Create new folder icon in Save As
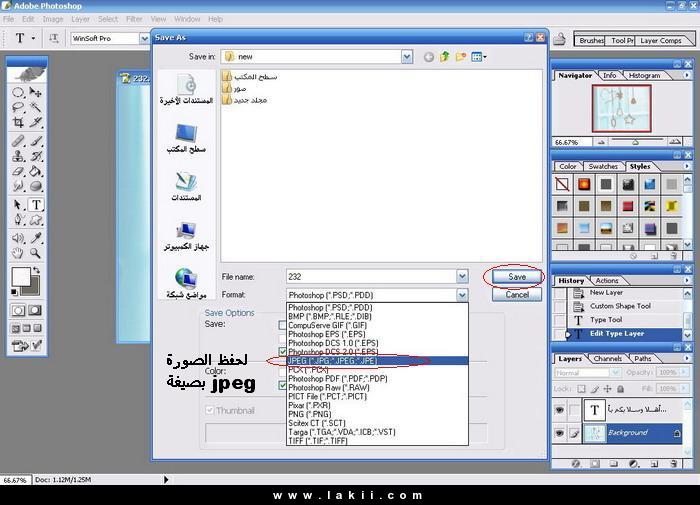700x505 pixels. point(461,57)
